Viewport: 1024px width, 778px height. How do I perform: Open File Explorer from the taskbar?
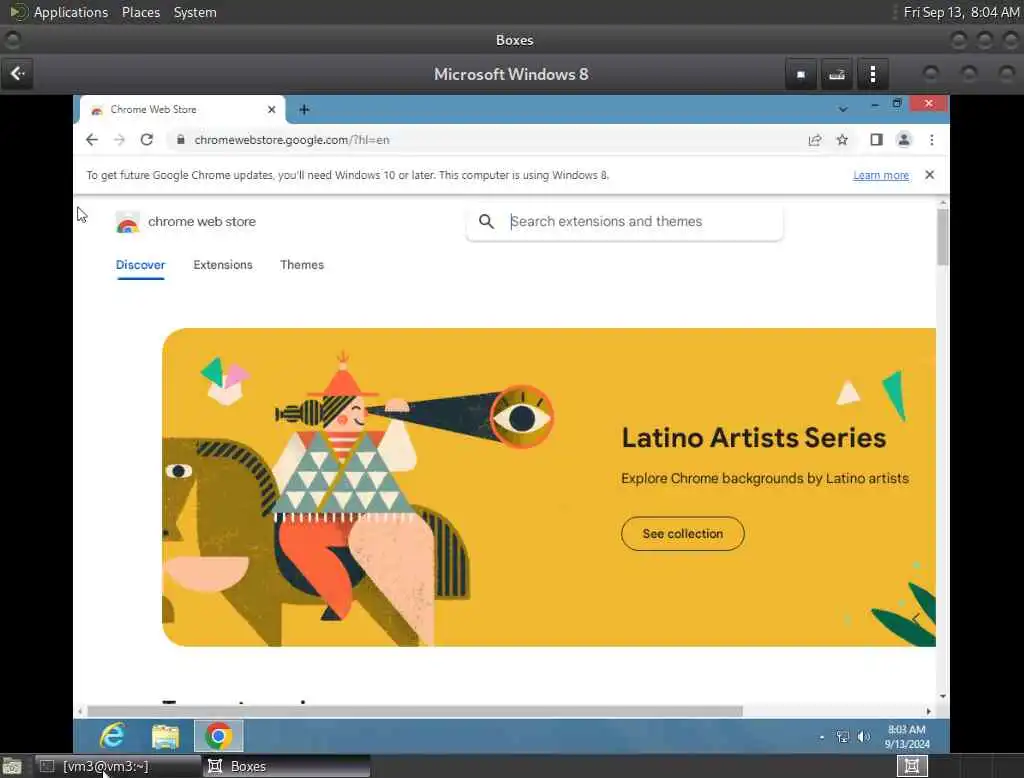pos(165,736)
